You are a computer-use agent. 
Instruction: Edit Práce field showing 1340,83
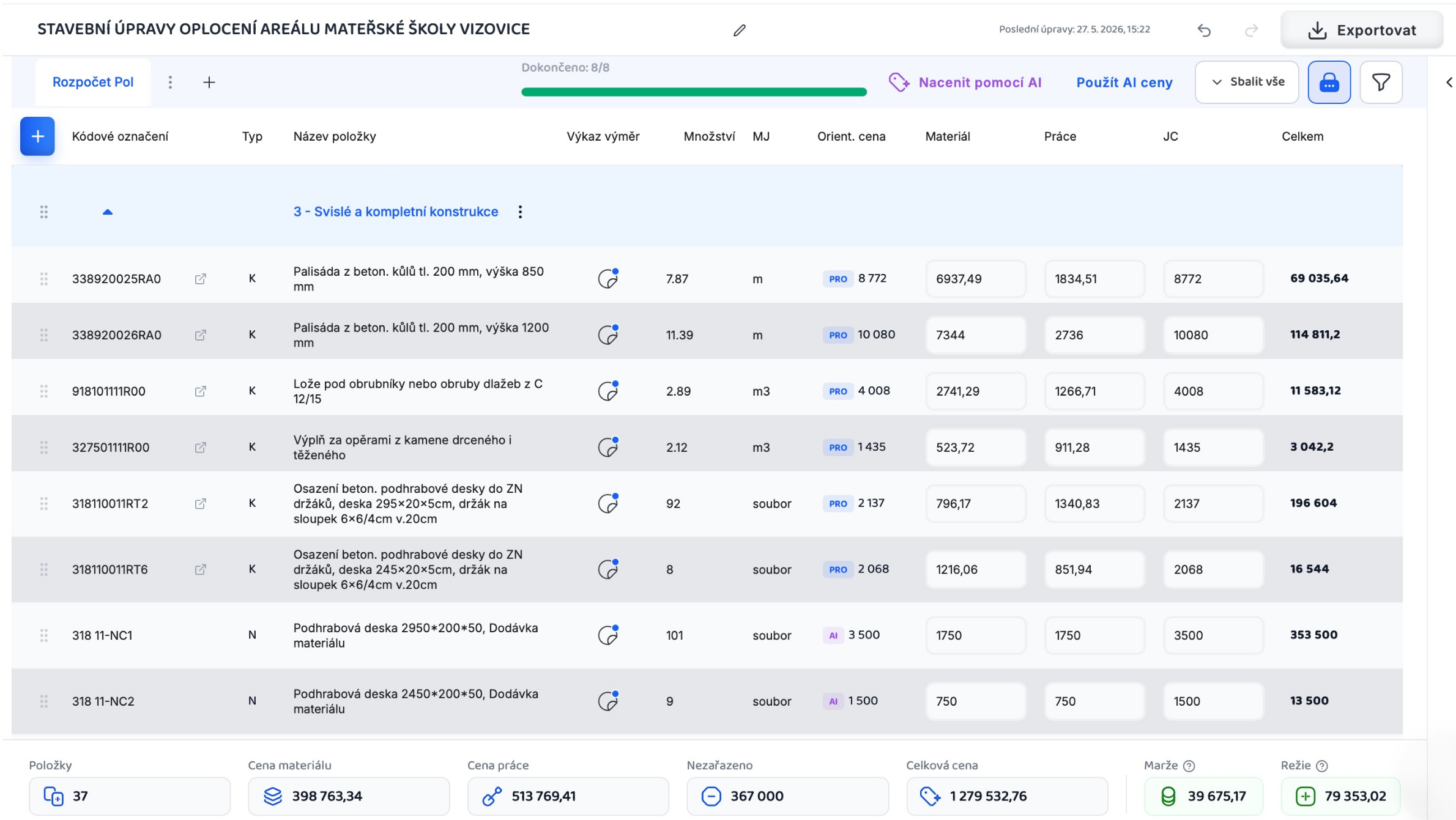click(1094, 504)
